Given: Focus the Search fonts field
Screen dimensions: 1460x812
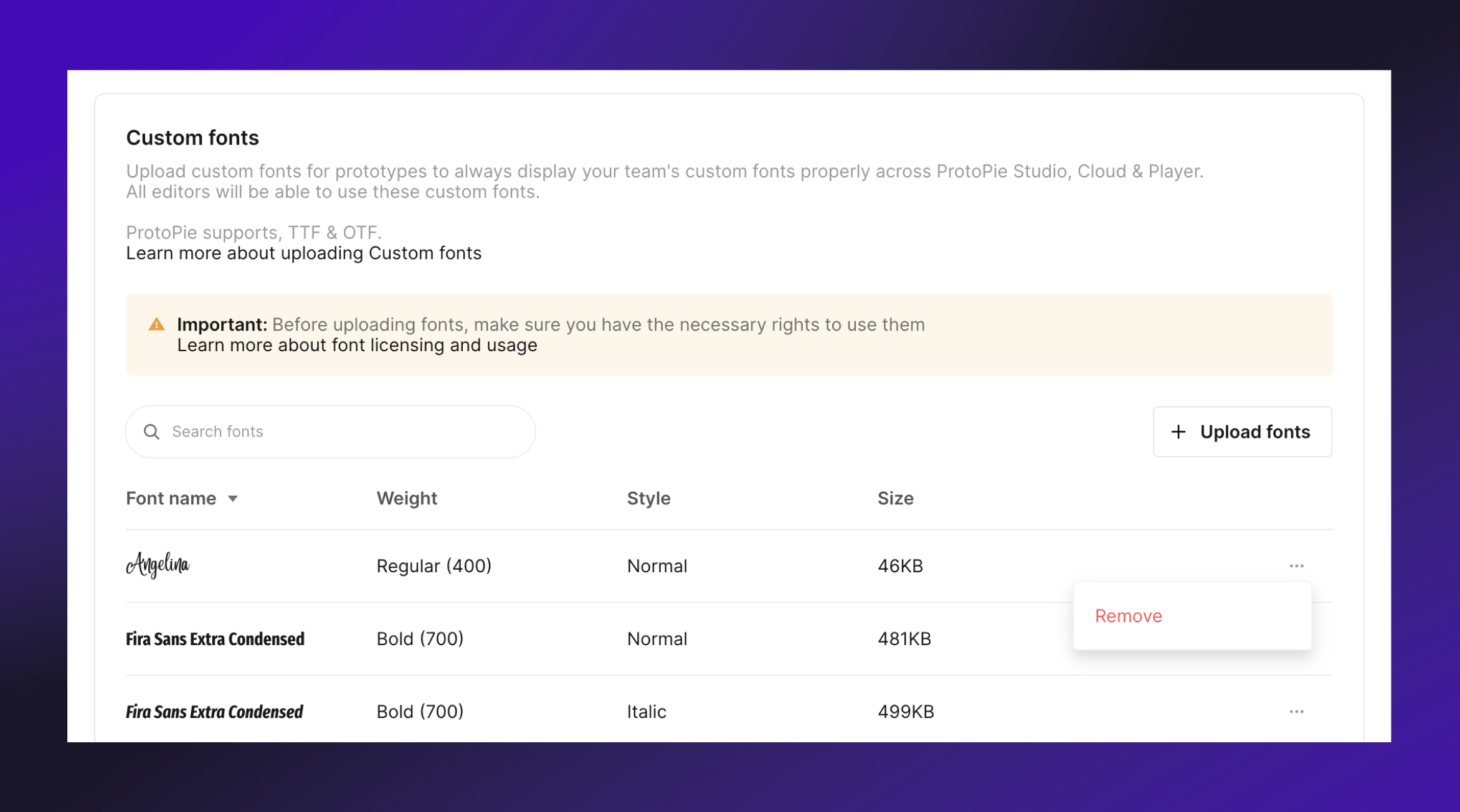Looking at the screenshot, I should (343, 432).
